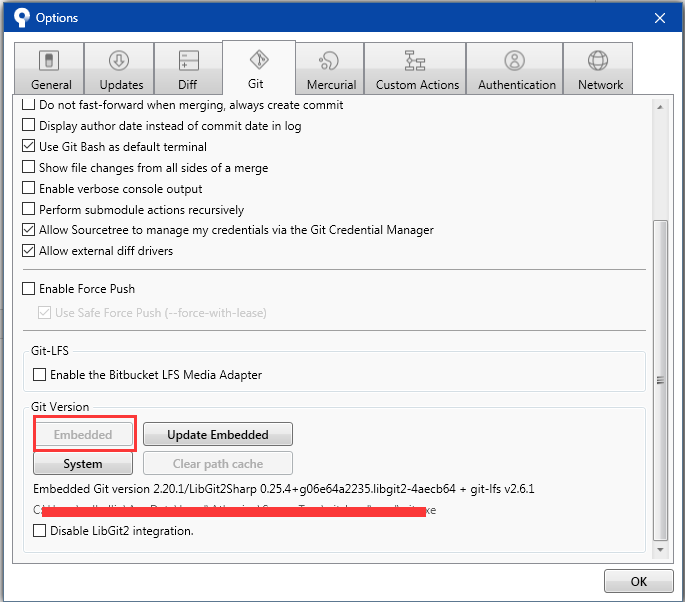Switch to Network tab label
The width and height of the screenshot is (685, 602).
pos(600,84)
